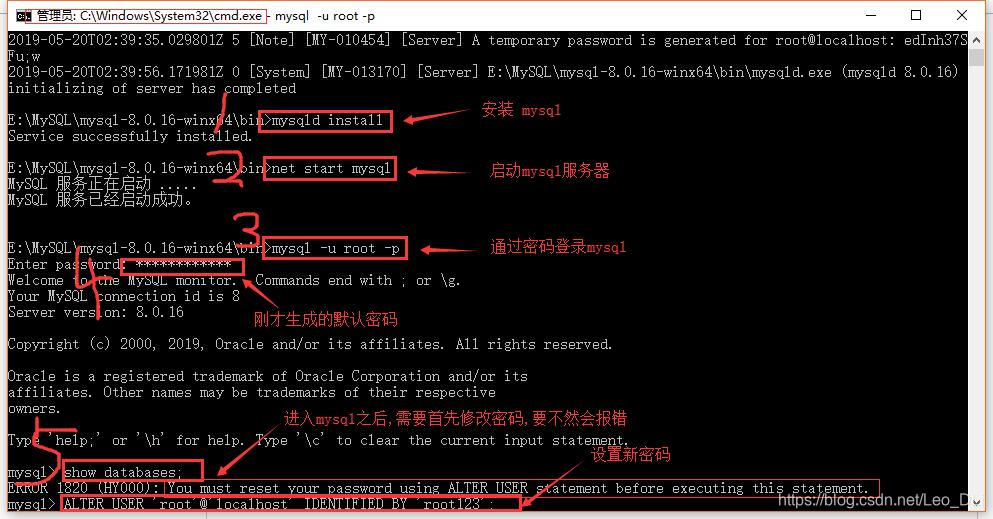Close the command prompt window
The height and width of the screenshot is (519, 993).
[x=961, y=15]
